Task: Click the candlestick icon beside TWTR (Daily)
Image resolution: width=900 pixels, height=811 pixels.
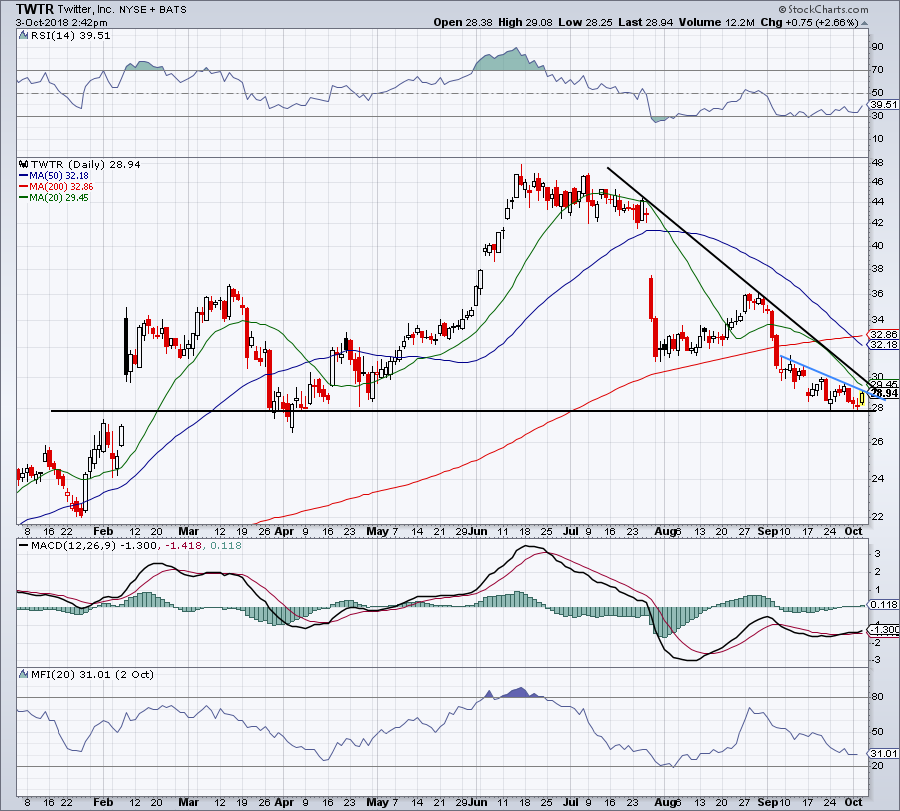Action: pyautogui.click(x=23, y=164)
